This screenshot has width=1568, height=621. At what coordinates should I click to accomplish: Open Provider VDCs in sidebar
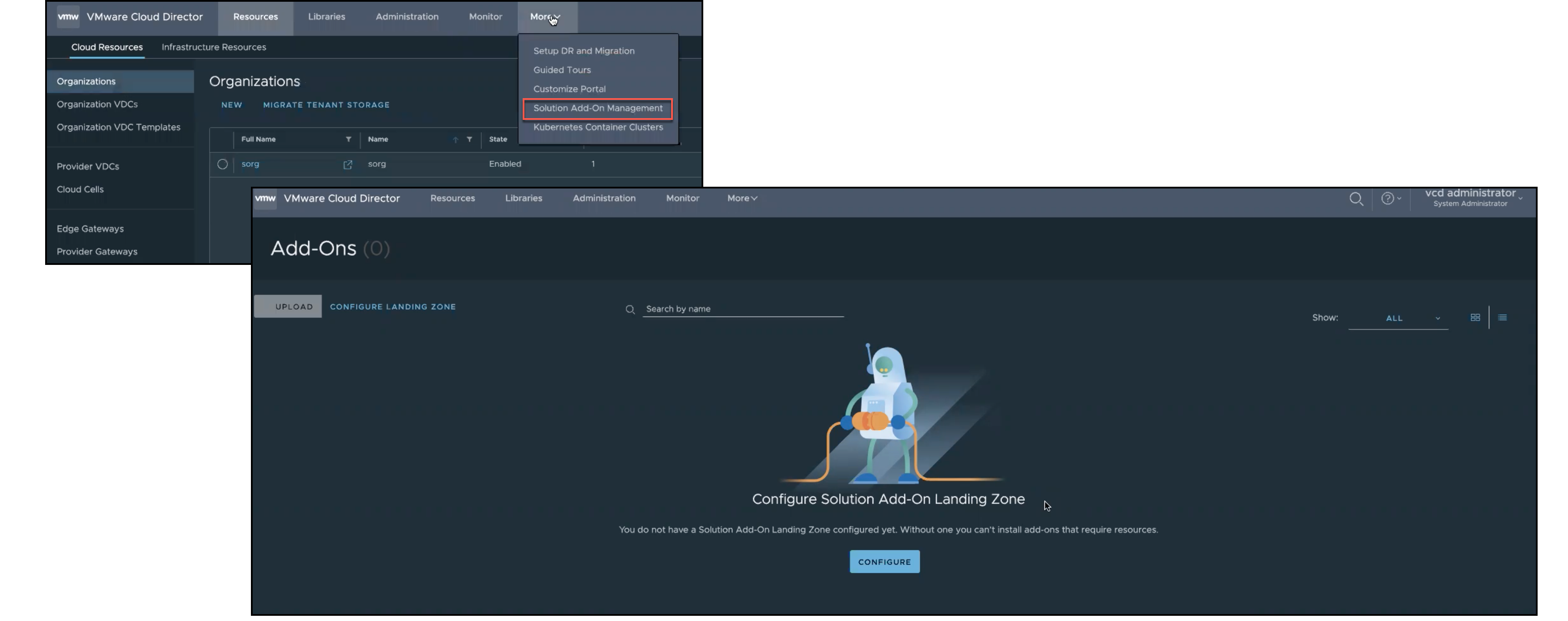pos(88,166)
